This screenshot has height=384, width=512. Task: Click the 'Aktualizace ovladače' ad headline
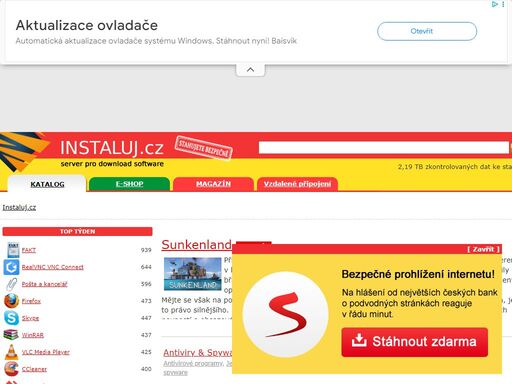(87, 25)
